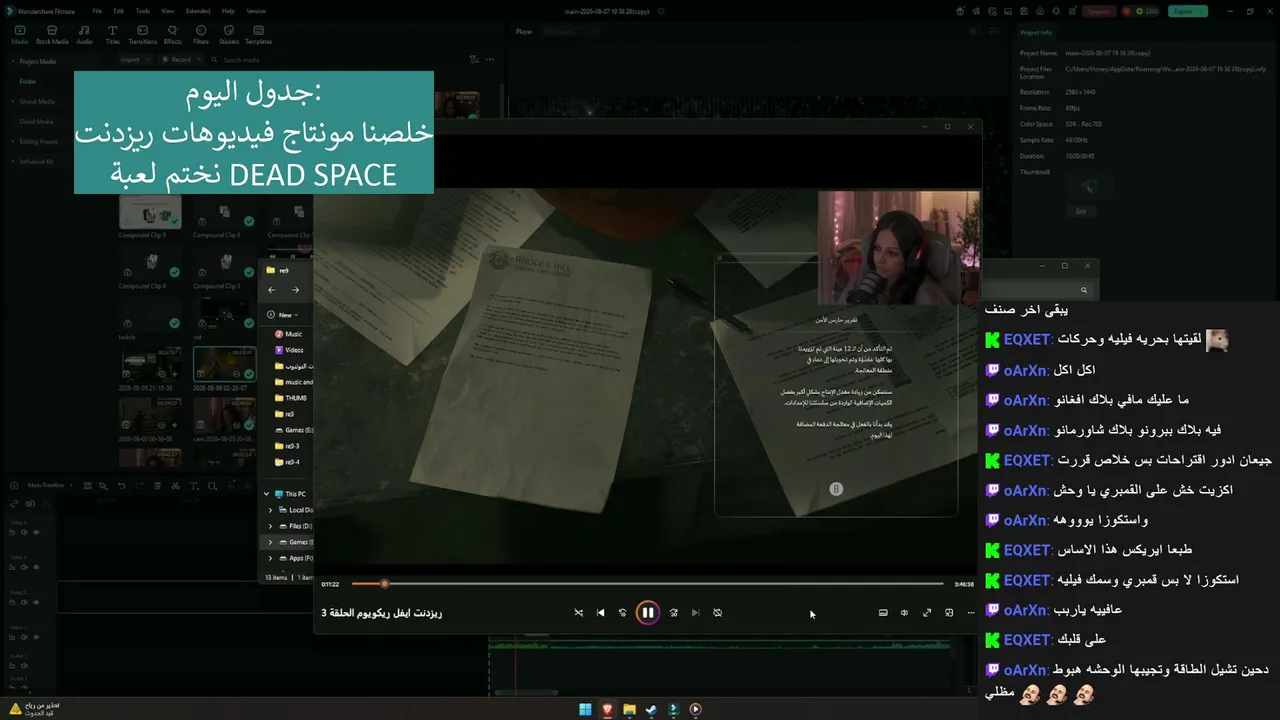The height and width of the screenshot is (720, 1280).
Task: Open media filter options in Filmora
Action: tap(475, 60)
